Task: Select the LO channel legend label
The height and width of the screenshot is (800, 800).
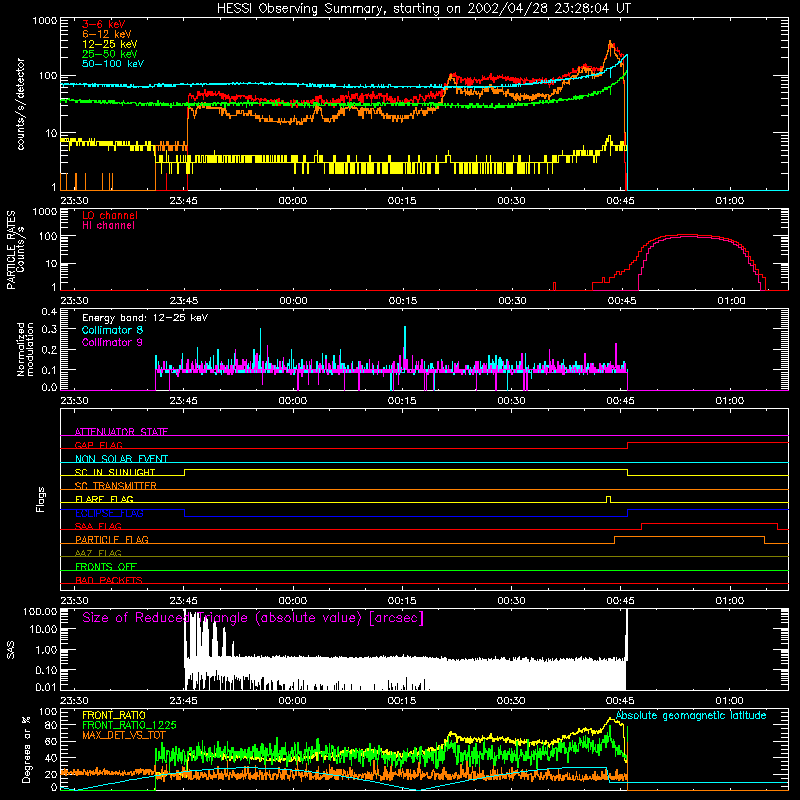Action: [110, 215]
